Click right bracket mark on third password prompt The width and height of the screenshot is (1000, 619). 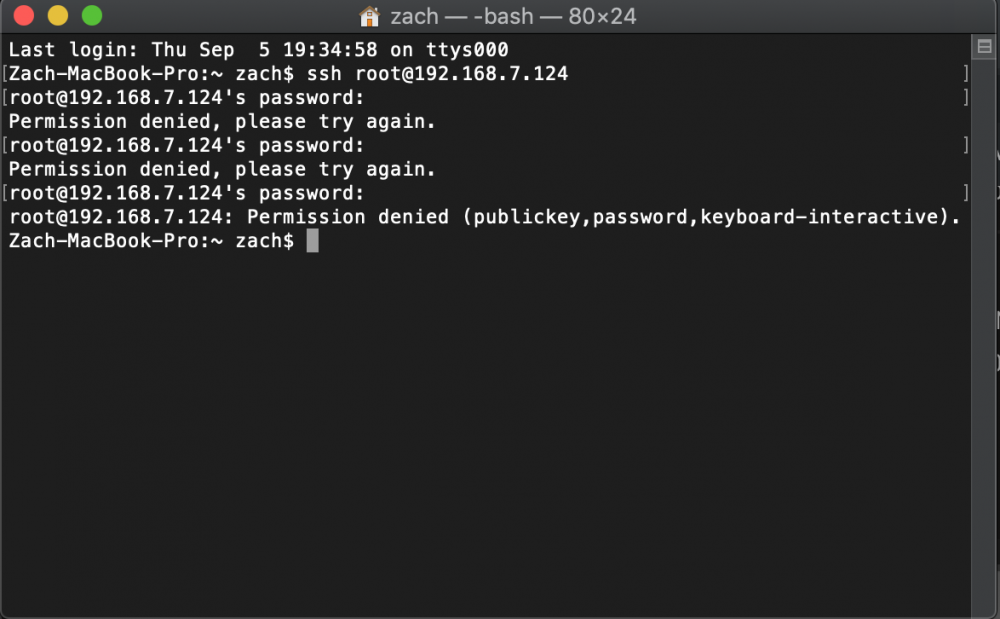966,193
